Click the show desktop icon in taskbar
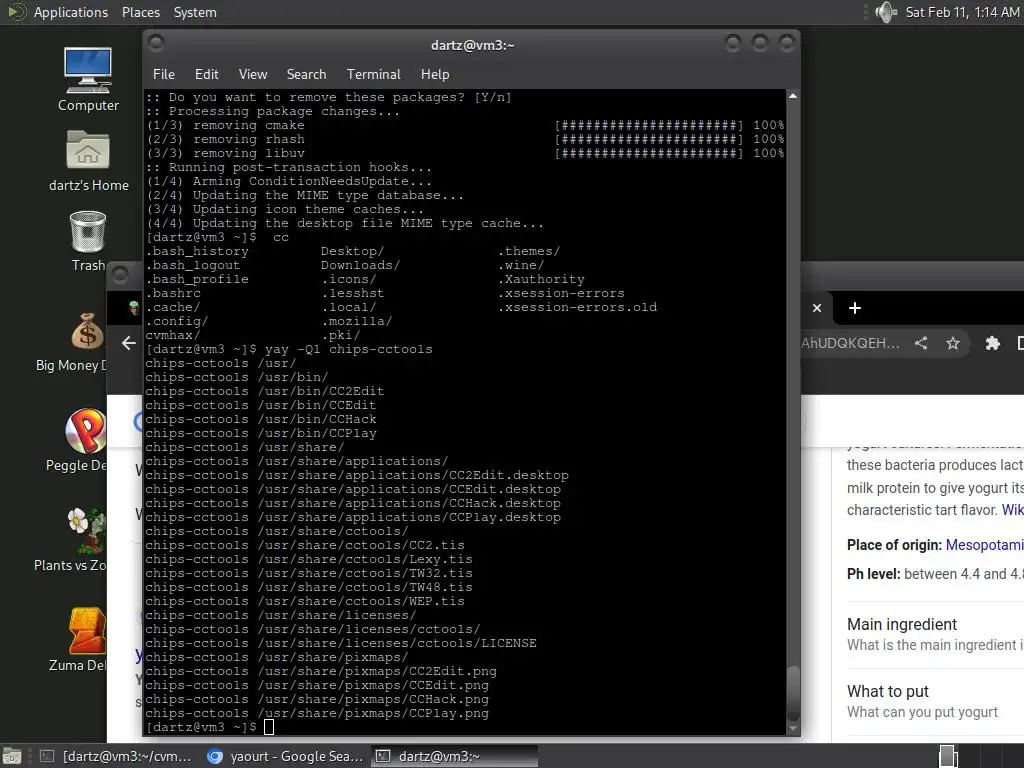Screen dimensions: 1024x768 tap(11, 756)
